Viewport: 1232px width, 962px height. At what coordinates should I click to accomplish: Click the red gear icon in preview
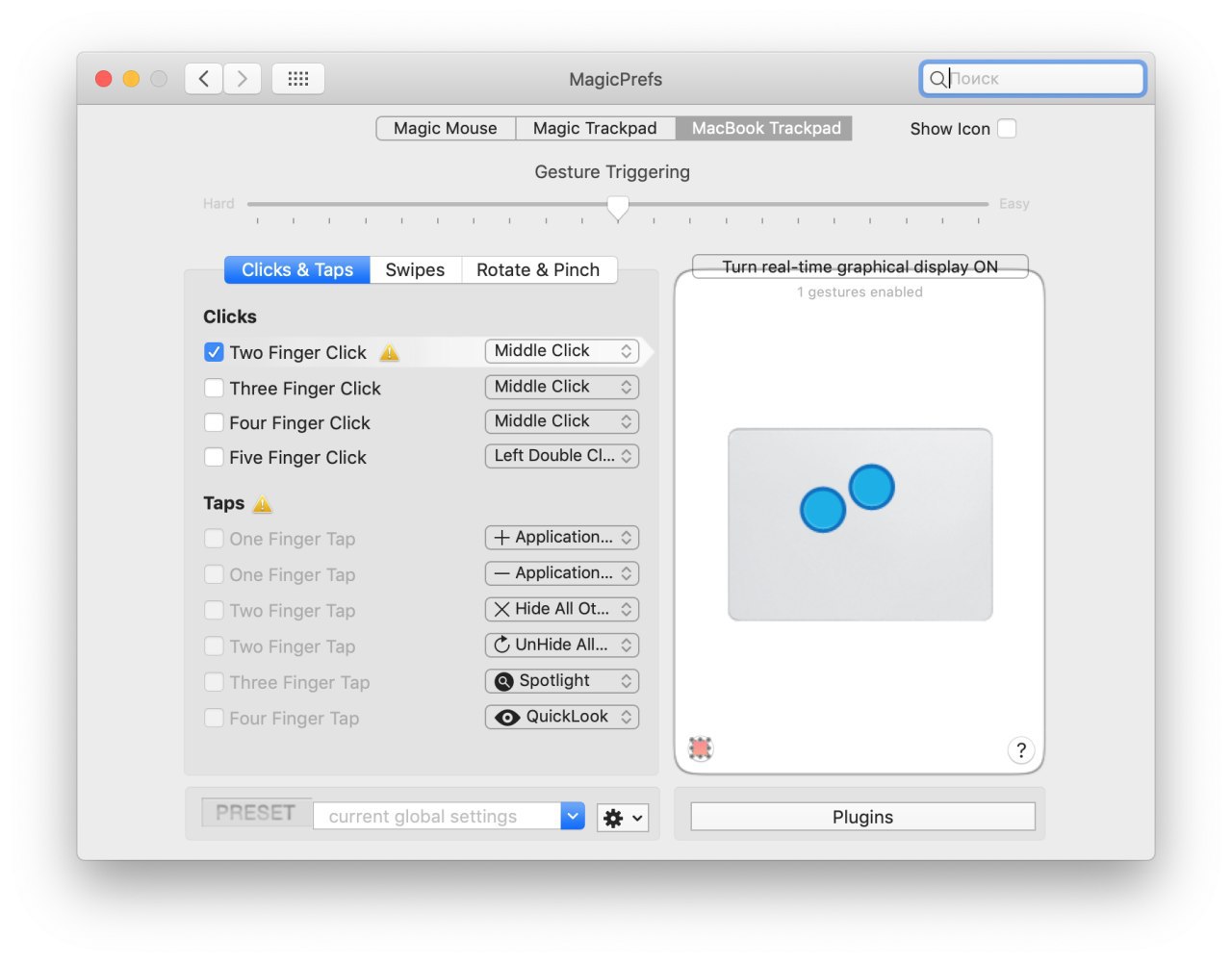pyautogui.click(x=701, y=748)
